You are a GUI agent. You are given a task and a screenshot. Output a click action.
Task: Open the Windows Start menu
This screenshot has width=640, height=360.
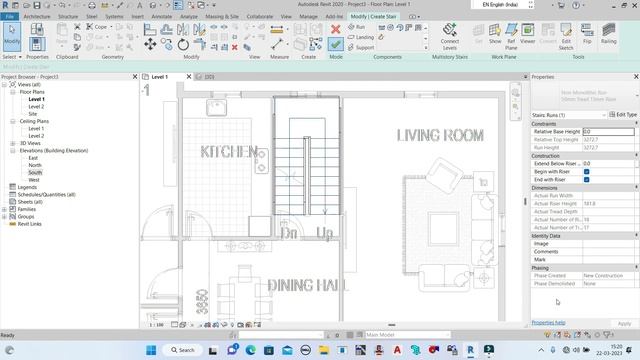[x=151, y=350]
